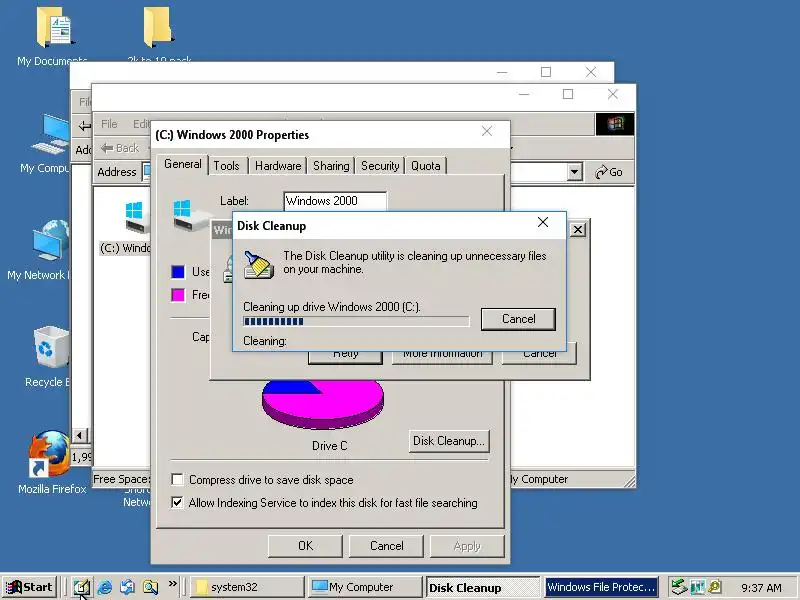The width and height of the screenshot is (800, 600).
Task: Click Show Desktop quick launch icon
Action: [81, 587]
